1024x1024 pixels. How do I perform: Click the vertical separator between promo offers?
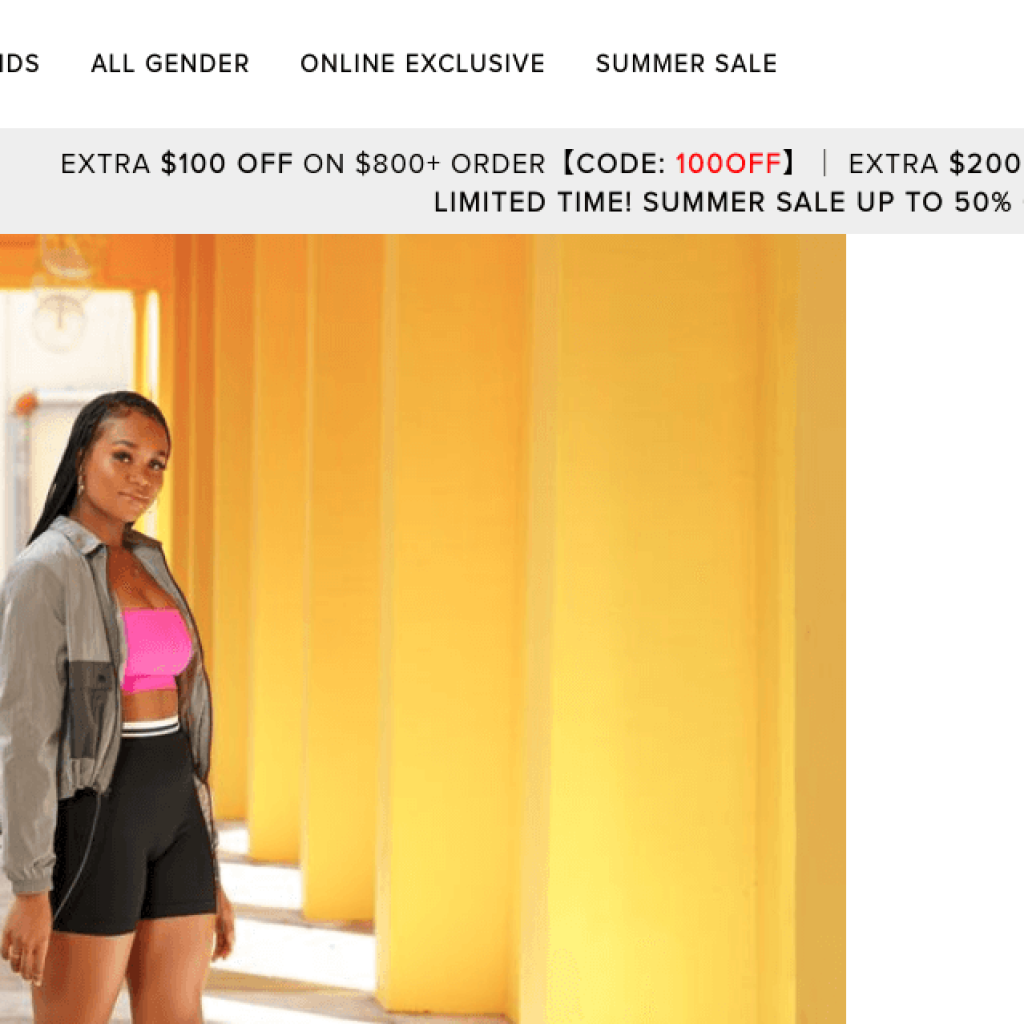[x=824, y=163]
